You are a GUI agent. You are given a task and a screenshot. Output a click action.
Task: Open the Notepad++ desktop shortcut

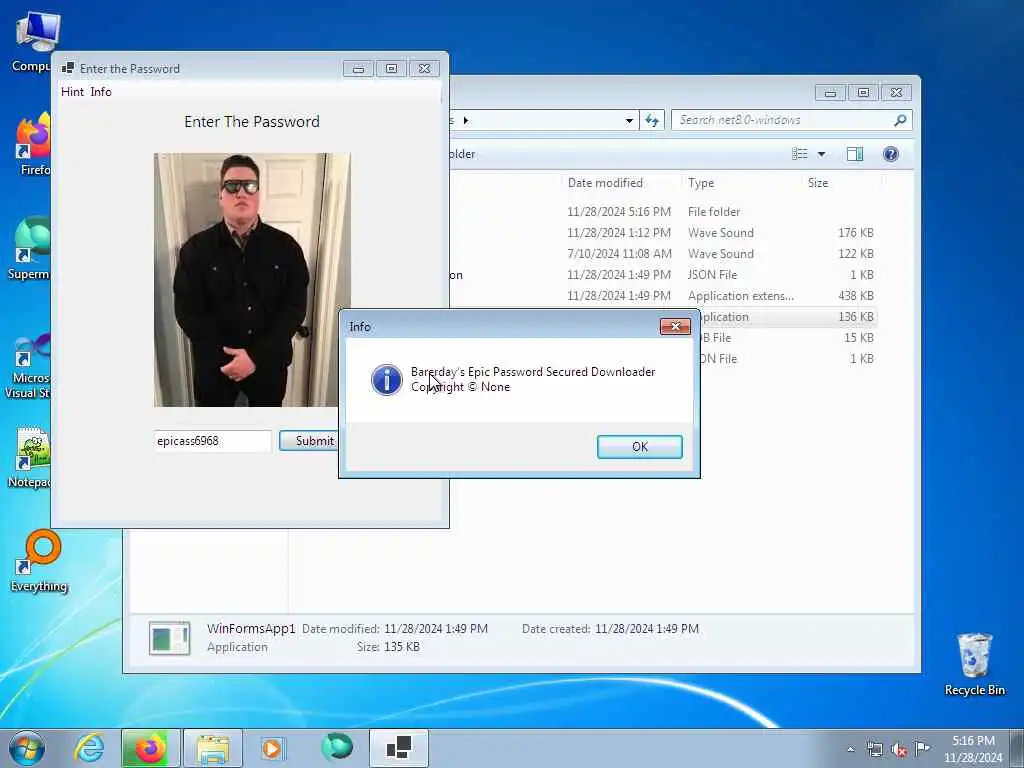coord(30,457)
